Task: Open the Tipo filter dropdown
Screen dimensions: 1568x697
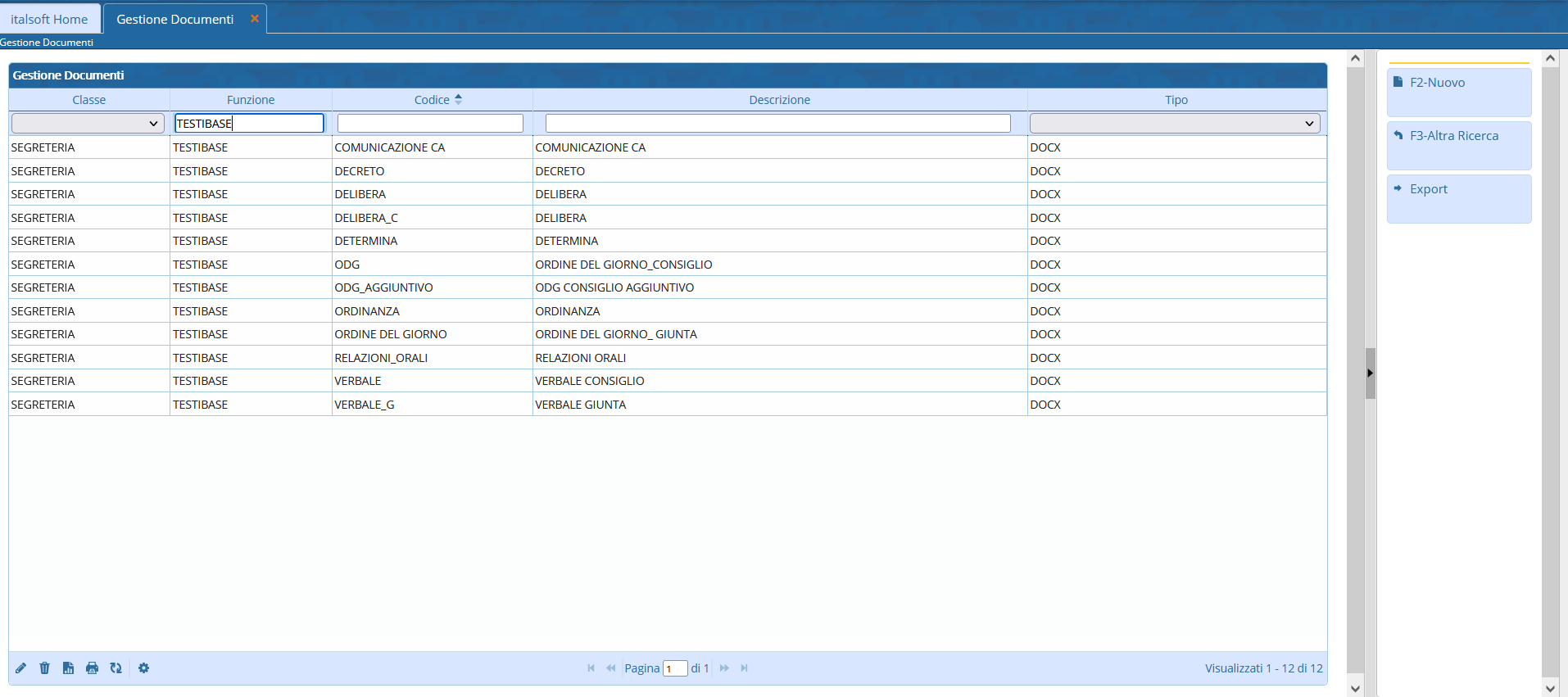Action: click(x=1174, y=124)
